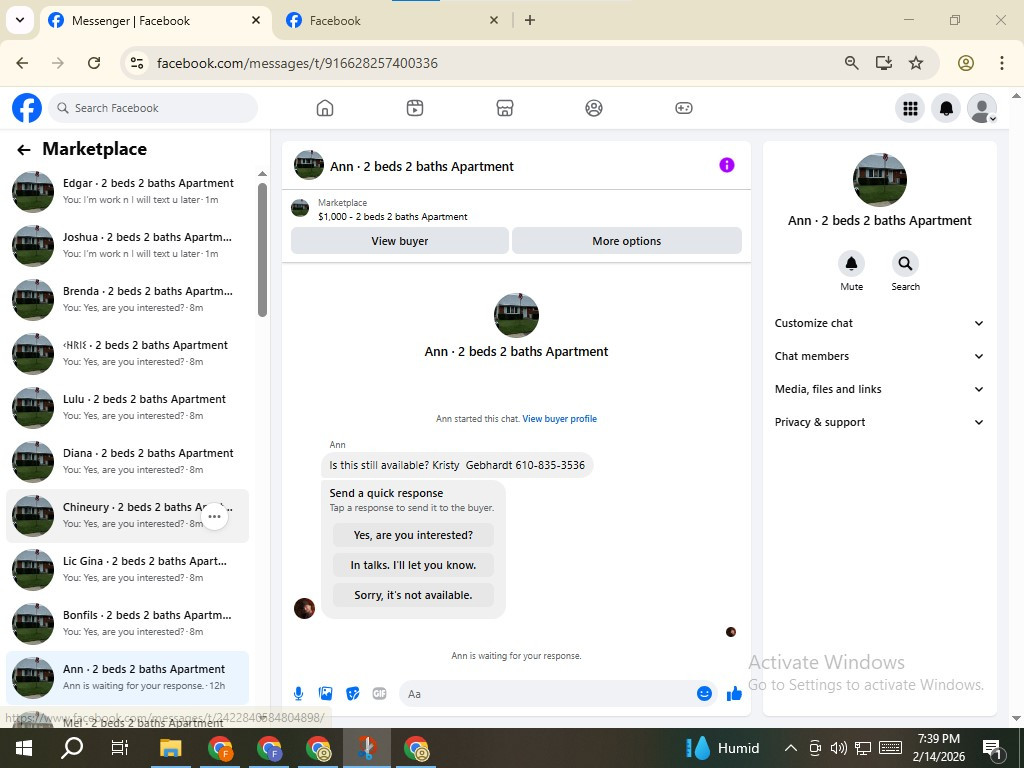The height and width of the screenshot is (768, 1024).
Task: Click the Marketplace listing $1,000 banner
Action: coord(516,210)
